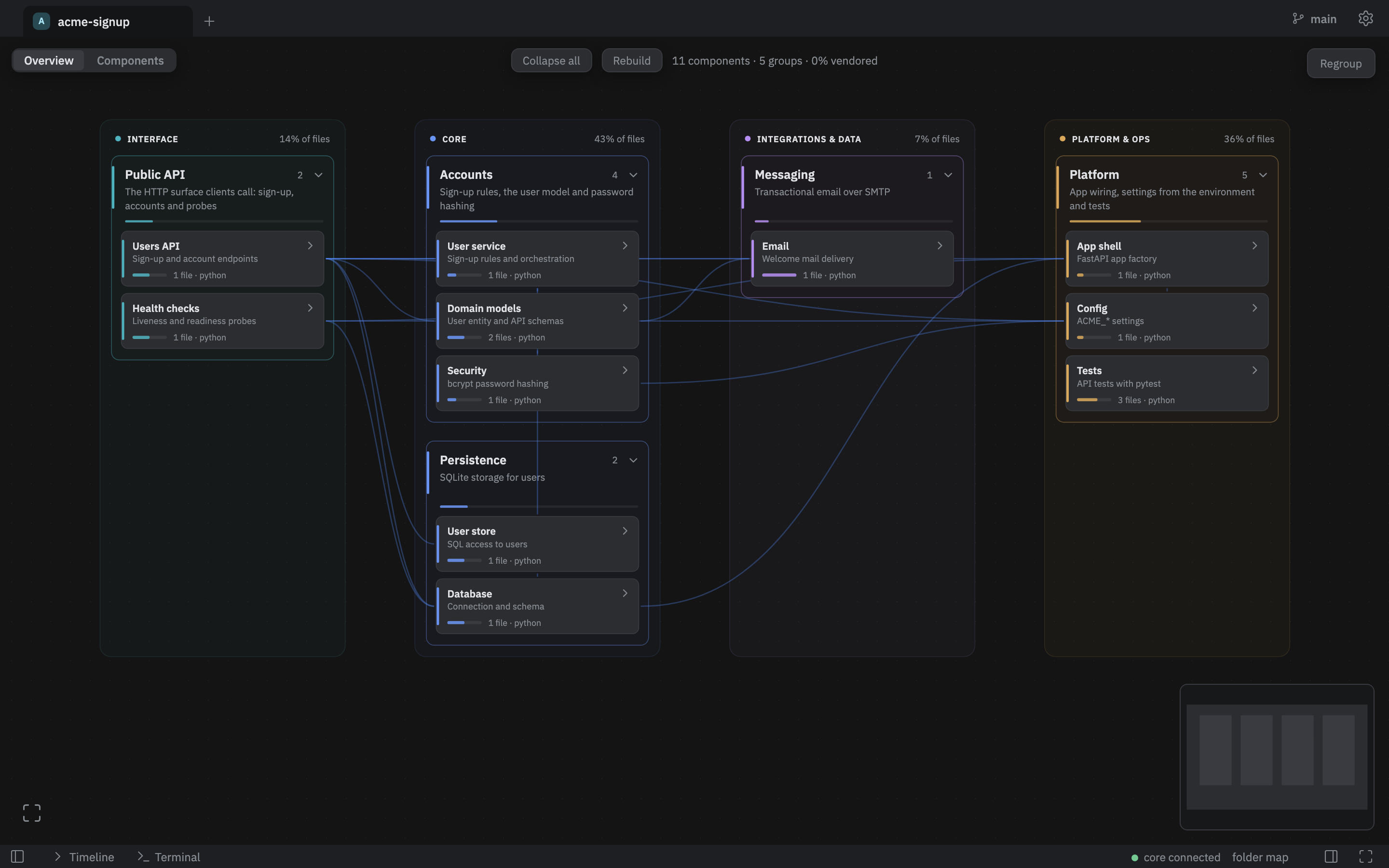Click the 43% of files label
This screenshot has width=1389, height=868.
[619, 139]
